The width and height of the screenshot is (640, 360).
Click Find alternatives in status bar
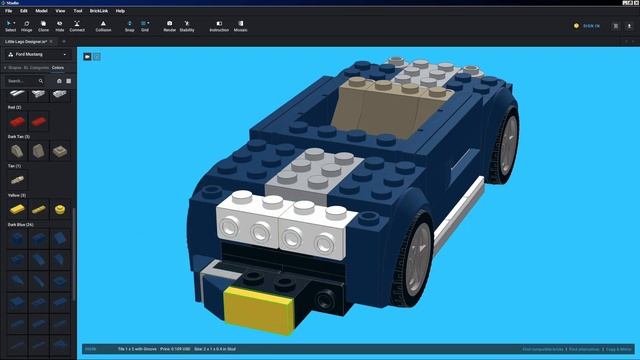click(584, 349)
